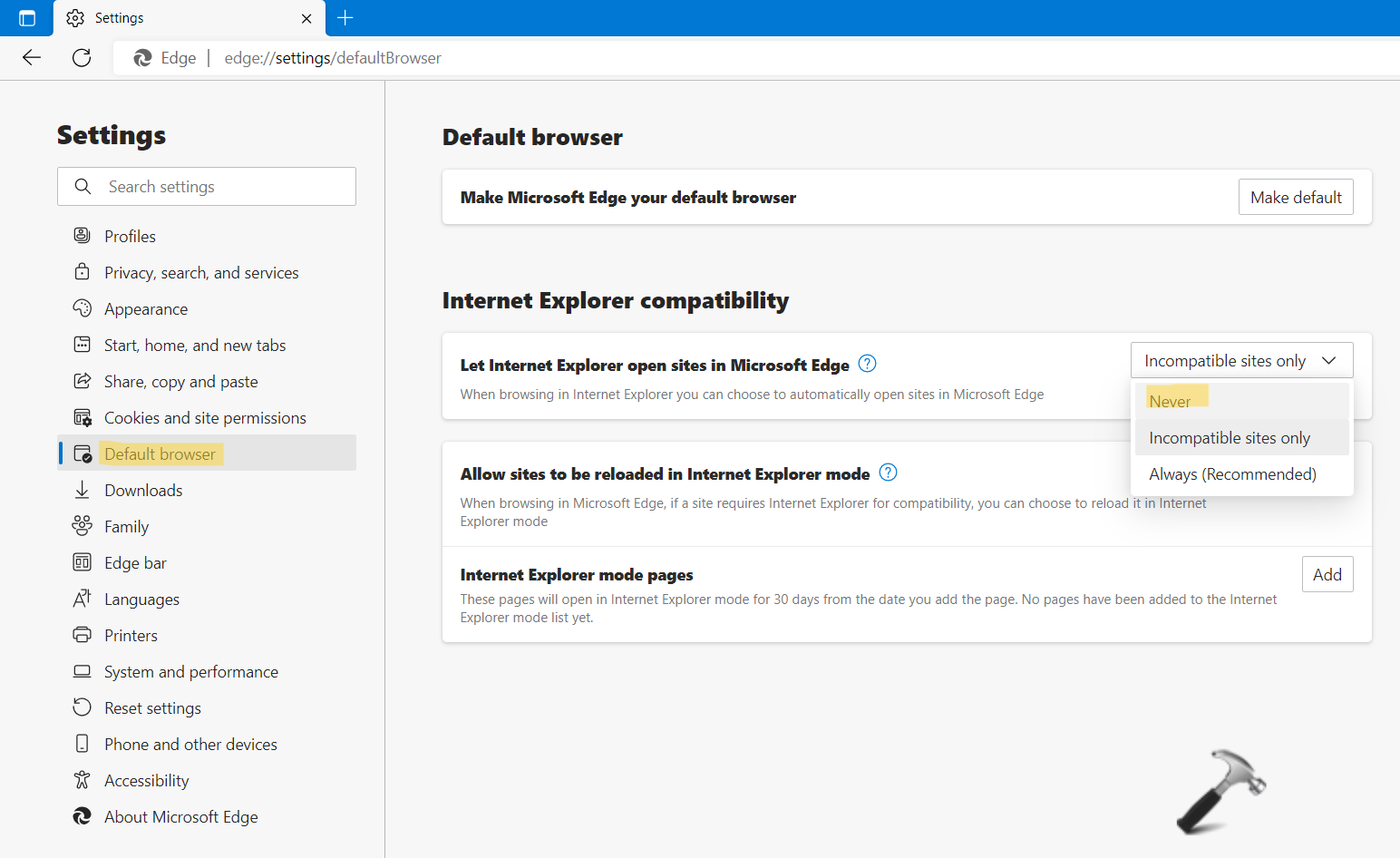This screenshot has height=858, width=1400.
Task: Click the Make default button
Action: pyautogui.click(x=1296, y=197)
